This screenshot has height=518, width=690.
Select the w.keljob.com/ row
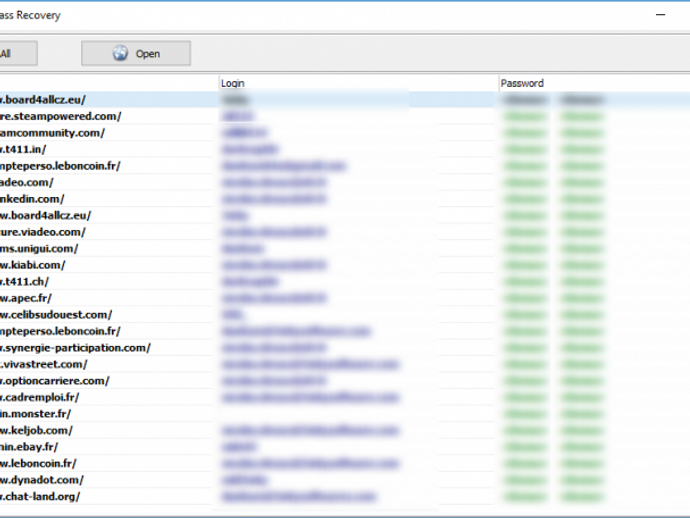tap(345, 430)
